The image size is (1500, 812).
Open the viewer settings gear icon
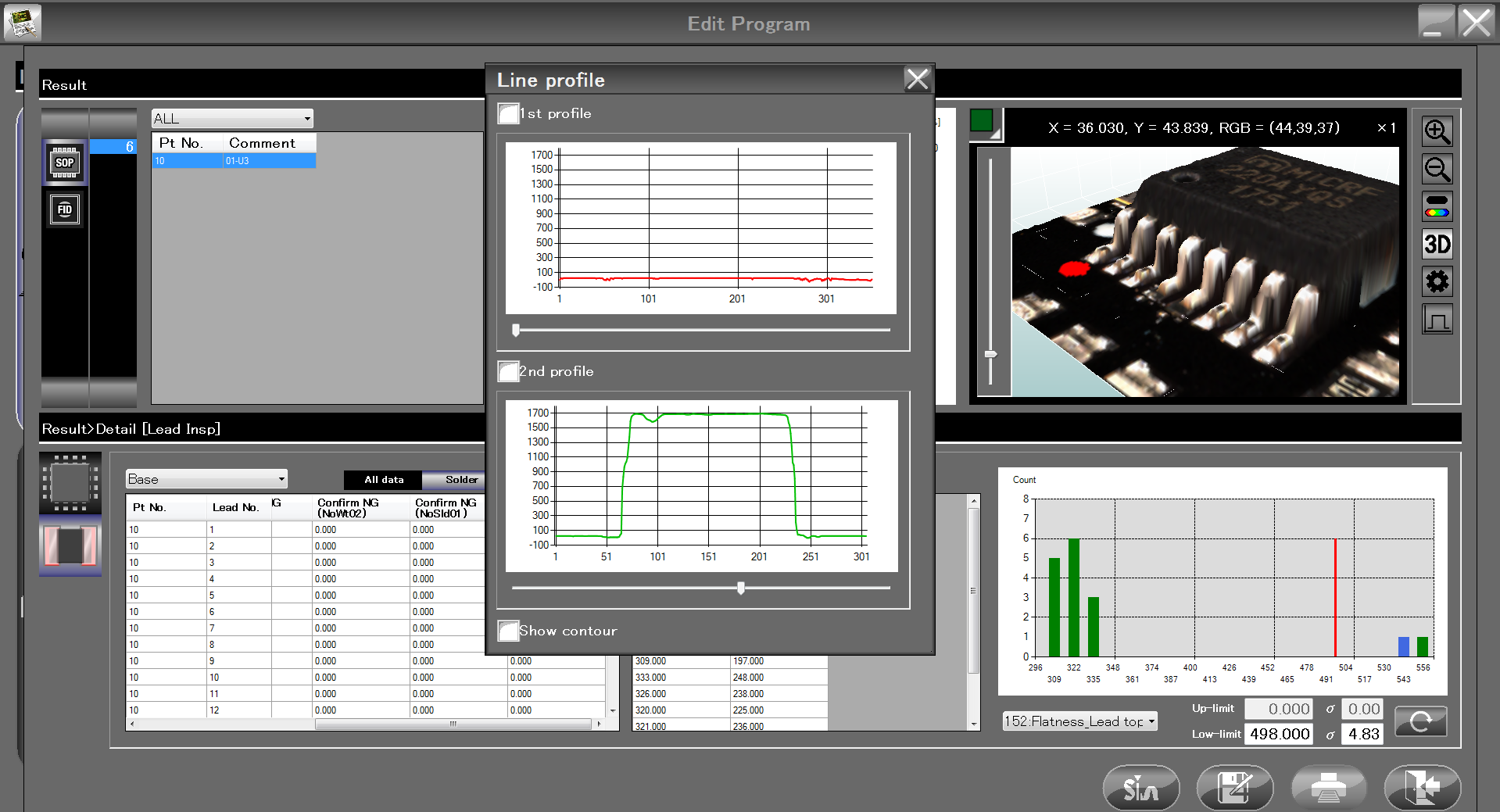click(x=1437, y=281)
